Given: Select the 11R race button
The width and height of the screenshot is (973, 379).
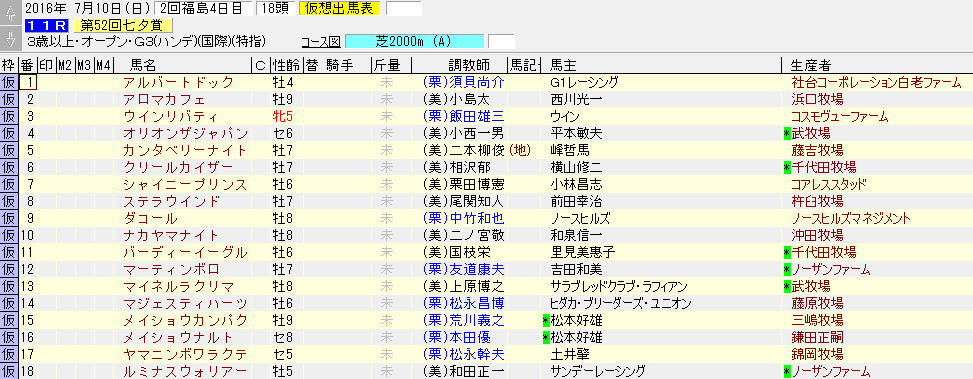Looking at the screenshot, I should pos(48,25).
